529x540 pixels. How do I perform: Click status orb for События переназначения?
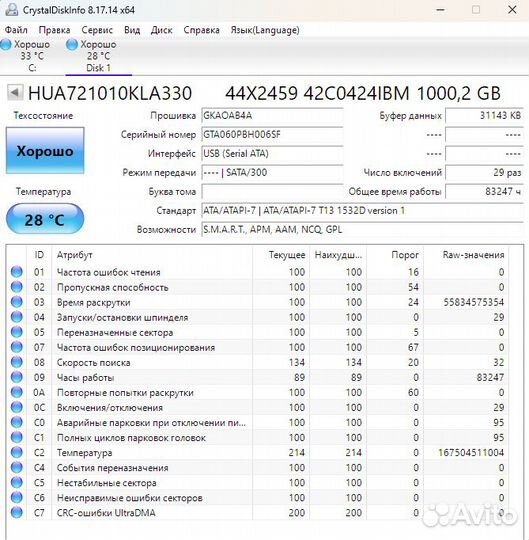tap(17, 467)
